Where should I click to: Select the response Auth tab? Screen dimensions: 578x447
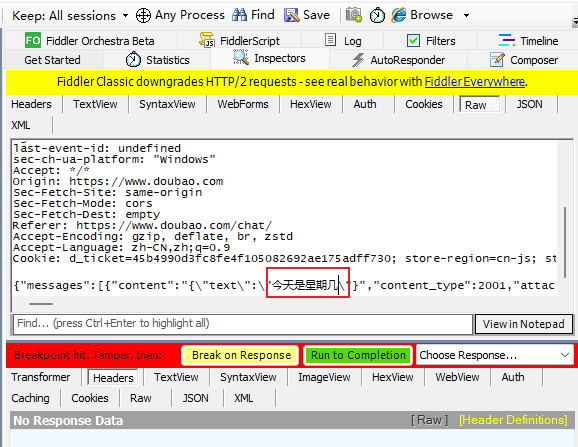pos(513,377)
